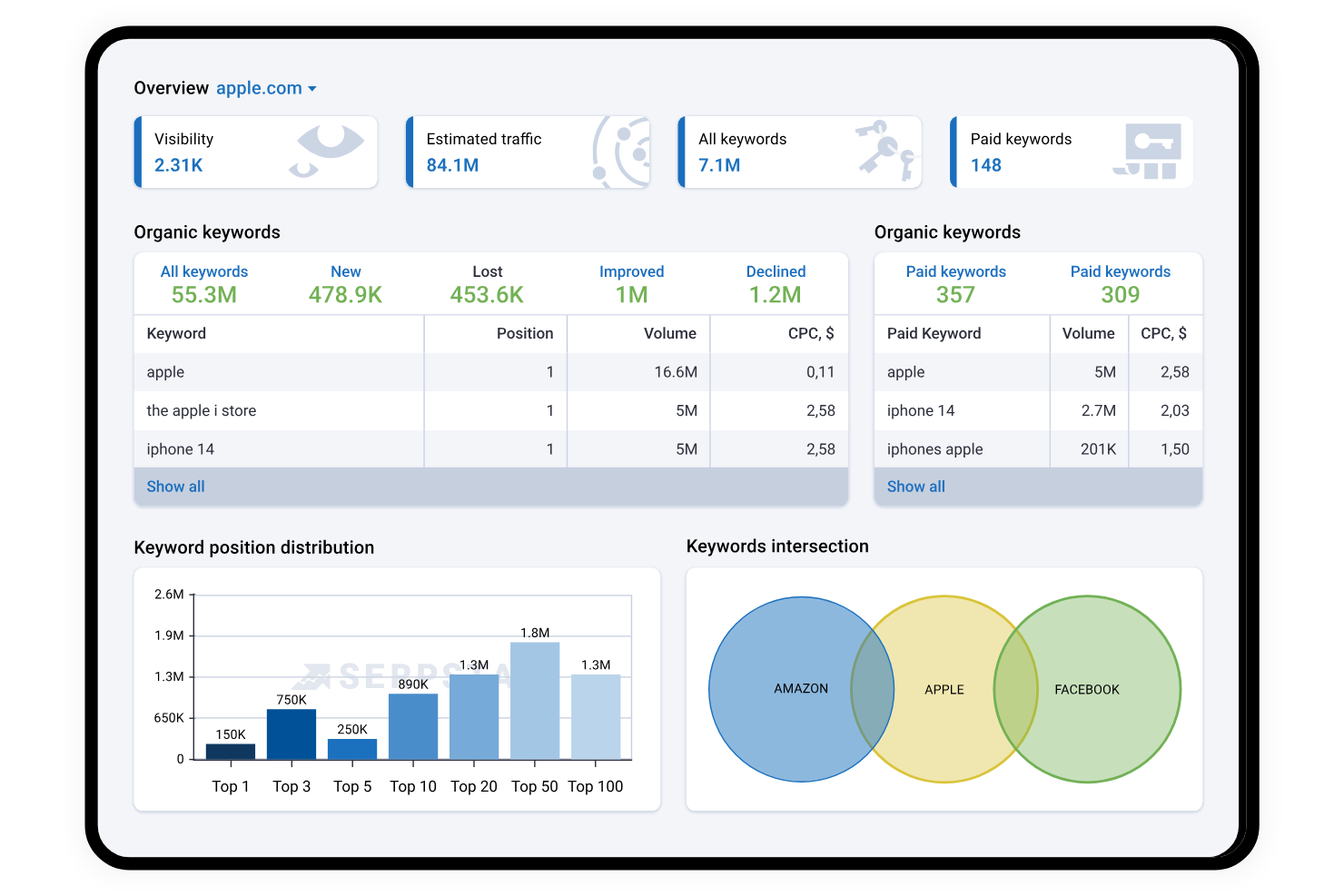The image size is (1344, 896).
Task: Open the All keywords 7.1M card
Action: click(800, 152)
